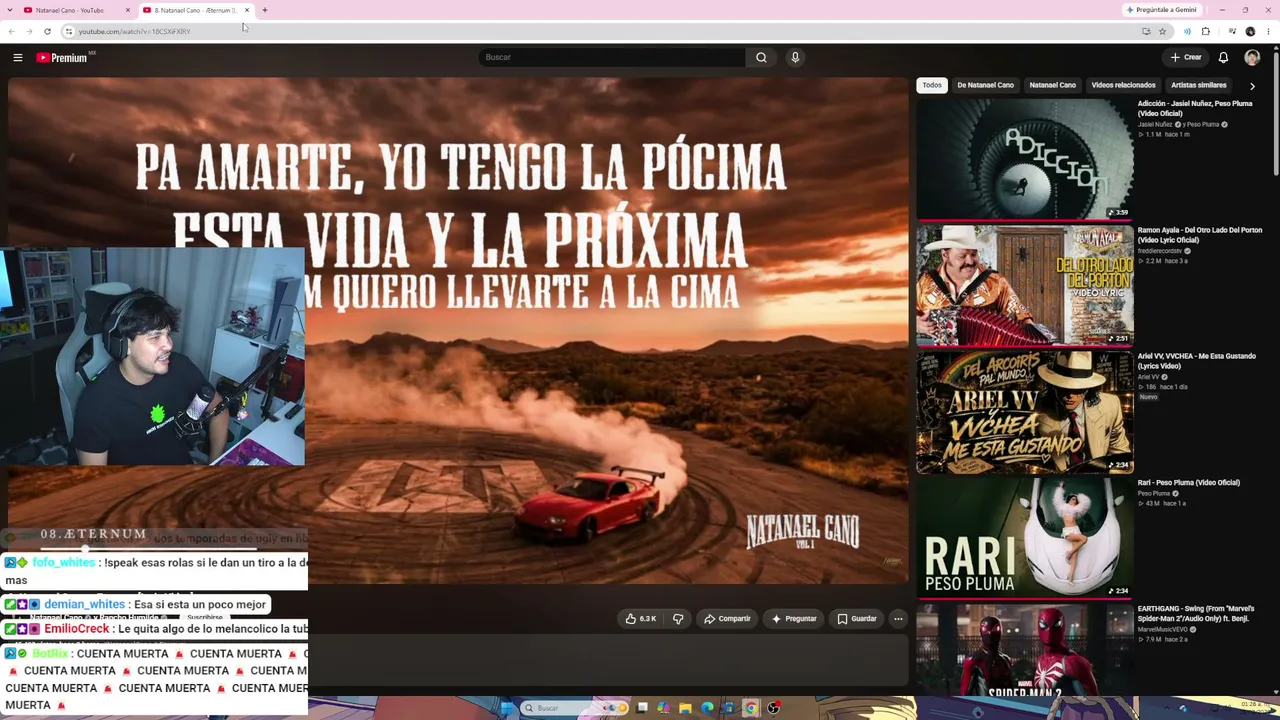The image size is (1280, 720).
Task: Click the main video player
Action: (x=458, y=330)
